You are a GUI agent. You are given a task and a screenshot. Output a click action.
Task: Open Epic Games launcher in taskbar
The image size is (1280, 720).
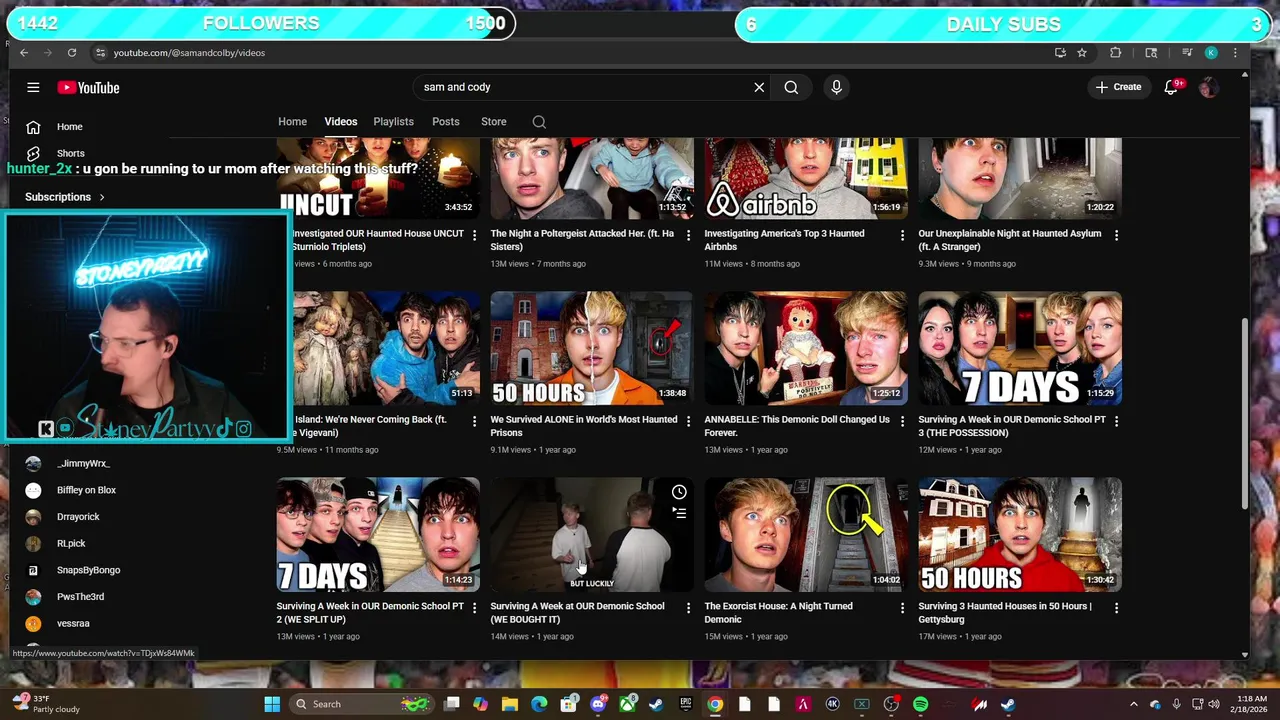click(x=685, y=704)
